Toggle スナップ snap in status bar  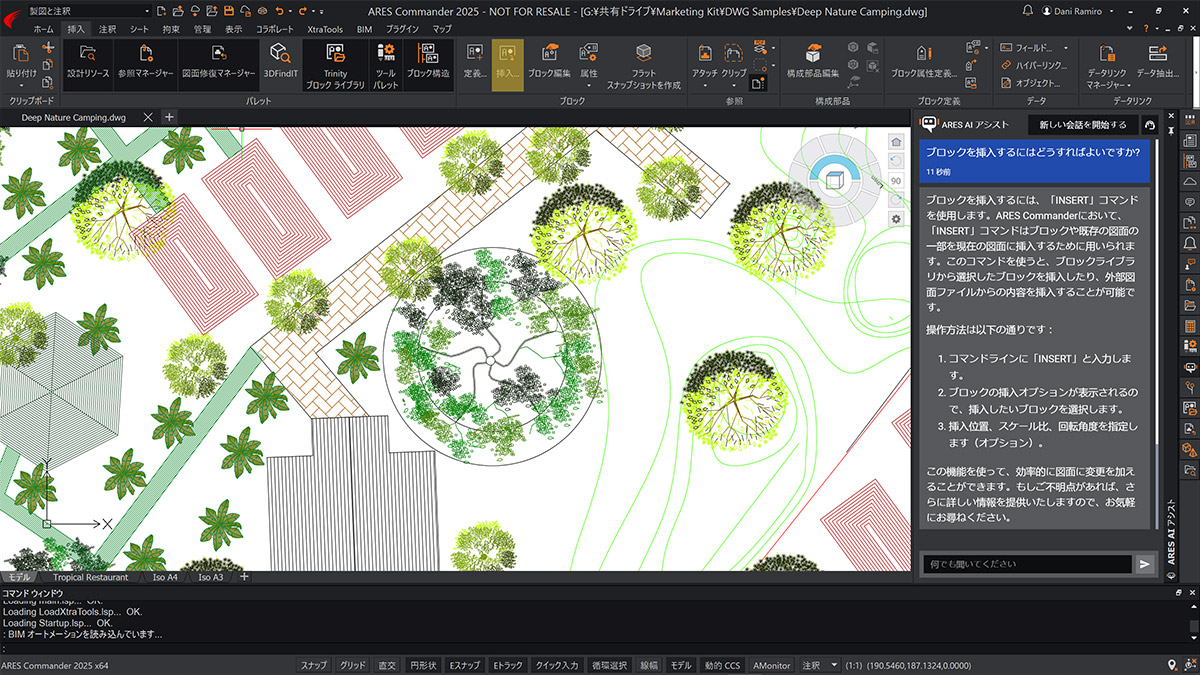point(314,665)
